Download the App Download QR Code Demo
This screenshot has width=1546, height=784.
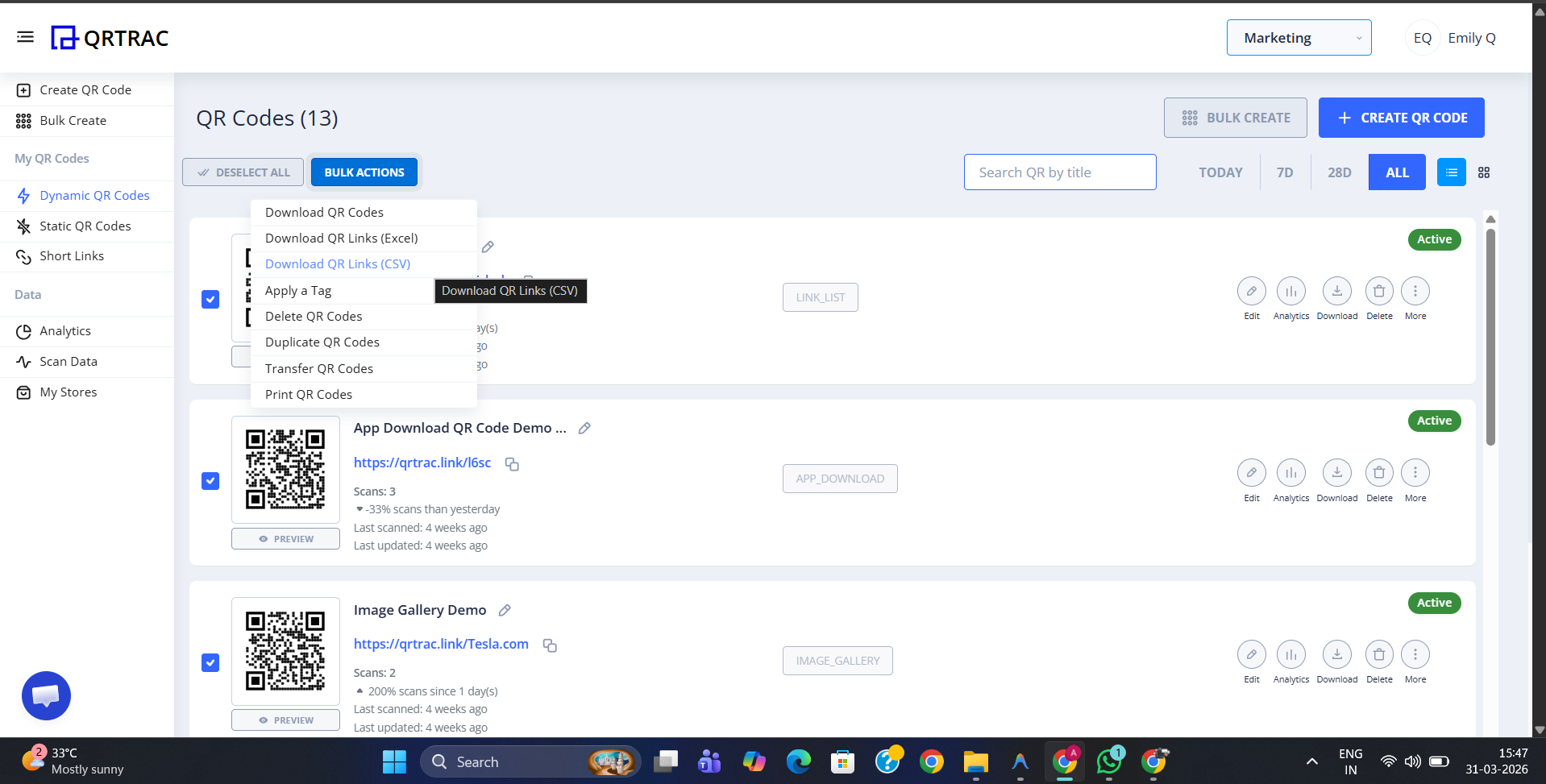pyautogui.click(x=1336, y=473)
